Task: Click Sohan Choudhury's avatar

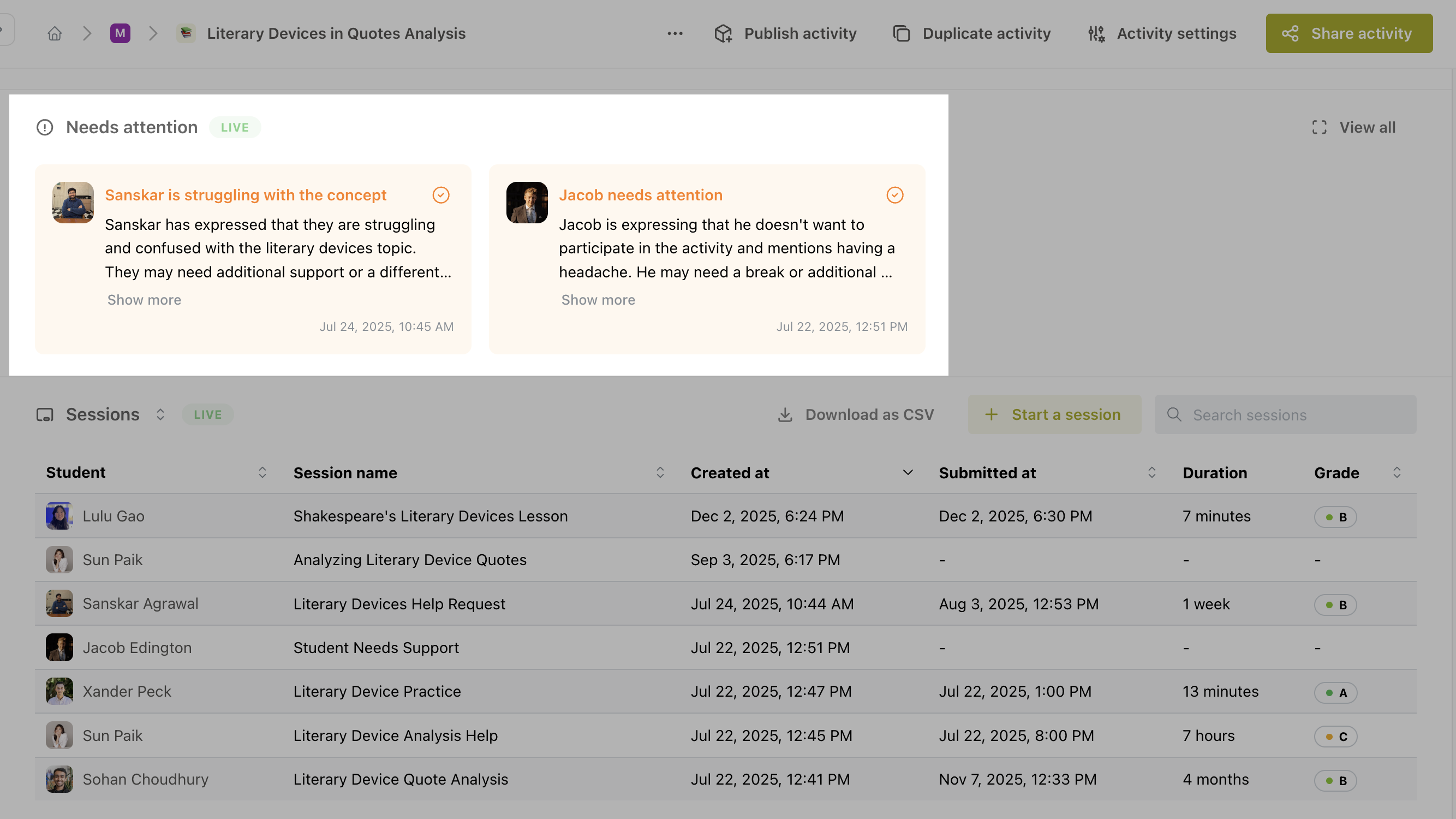Action: tap(59, 779)
